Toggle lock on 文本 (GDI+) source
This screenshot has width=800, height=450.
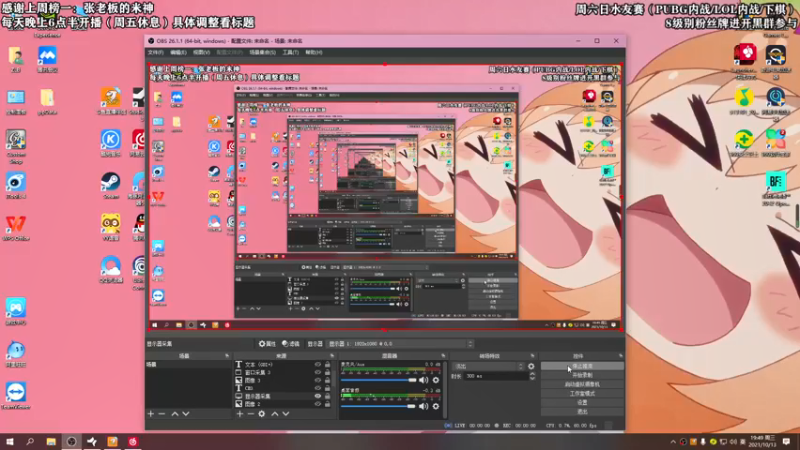[x=328, y=364]
